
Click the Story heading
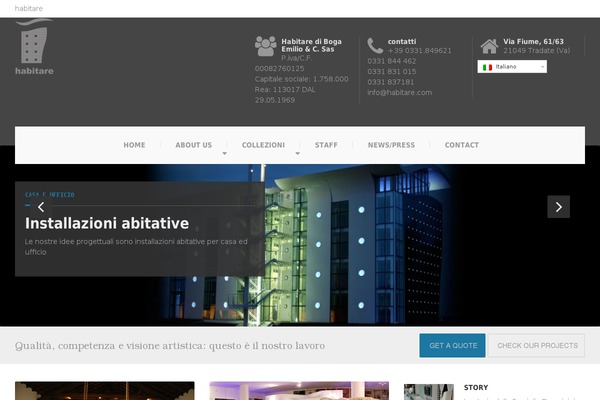(x=476, y=387)
